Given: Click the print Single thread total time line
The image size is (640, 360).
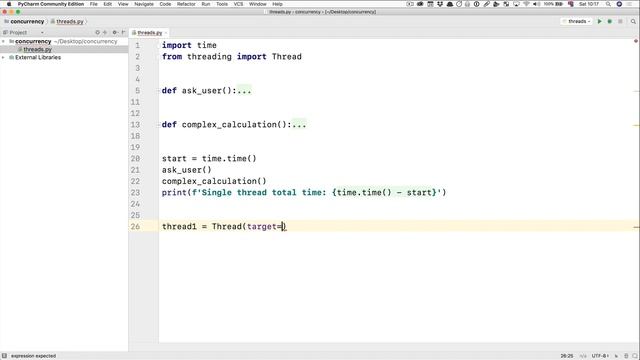Looking at the screenshot, I should pyautogui.click(x=304, y=193).
